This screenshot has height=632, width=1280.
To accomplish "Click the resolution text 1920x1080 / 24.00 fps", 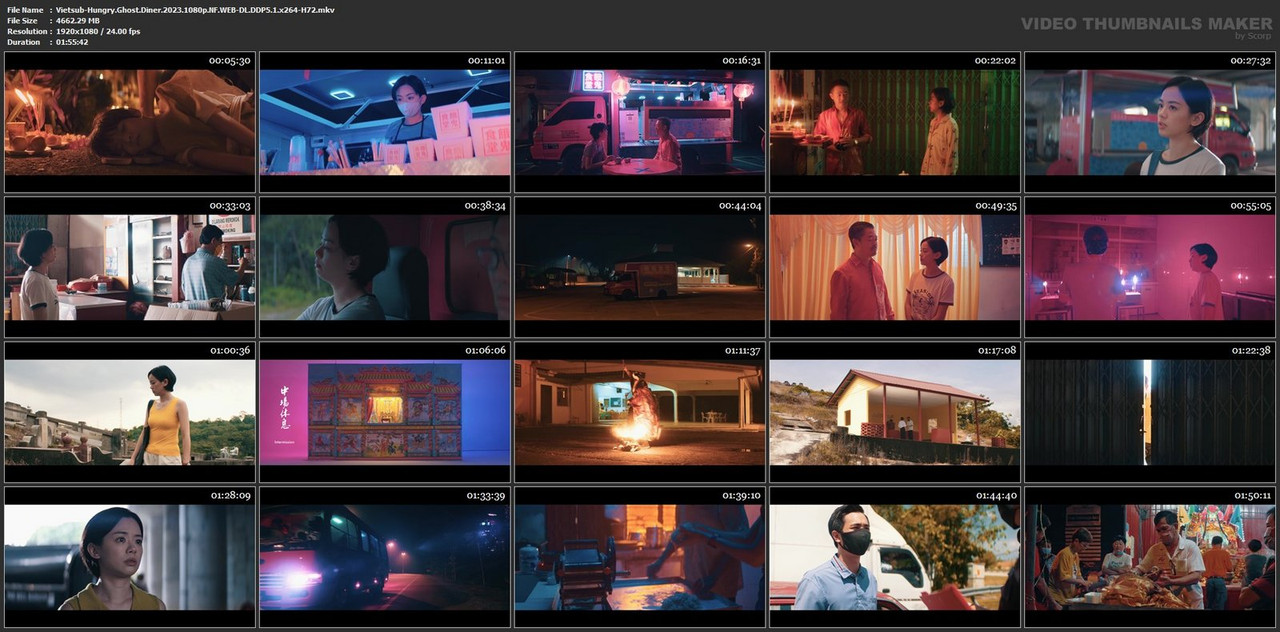I will tap(98, 31).
